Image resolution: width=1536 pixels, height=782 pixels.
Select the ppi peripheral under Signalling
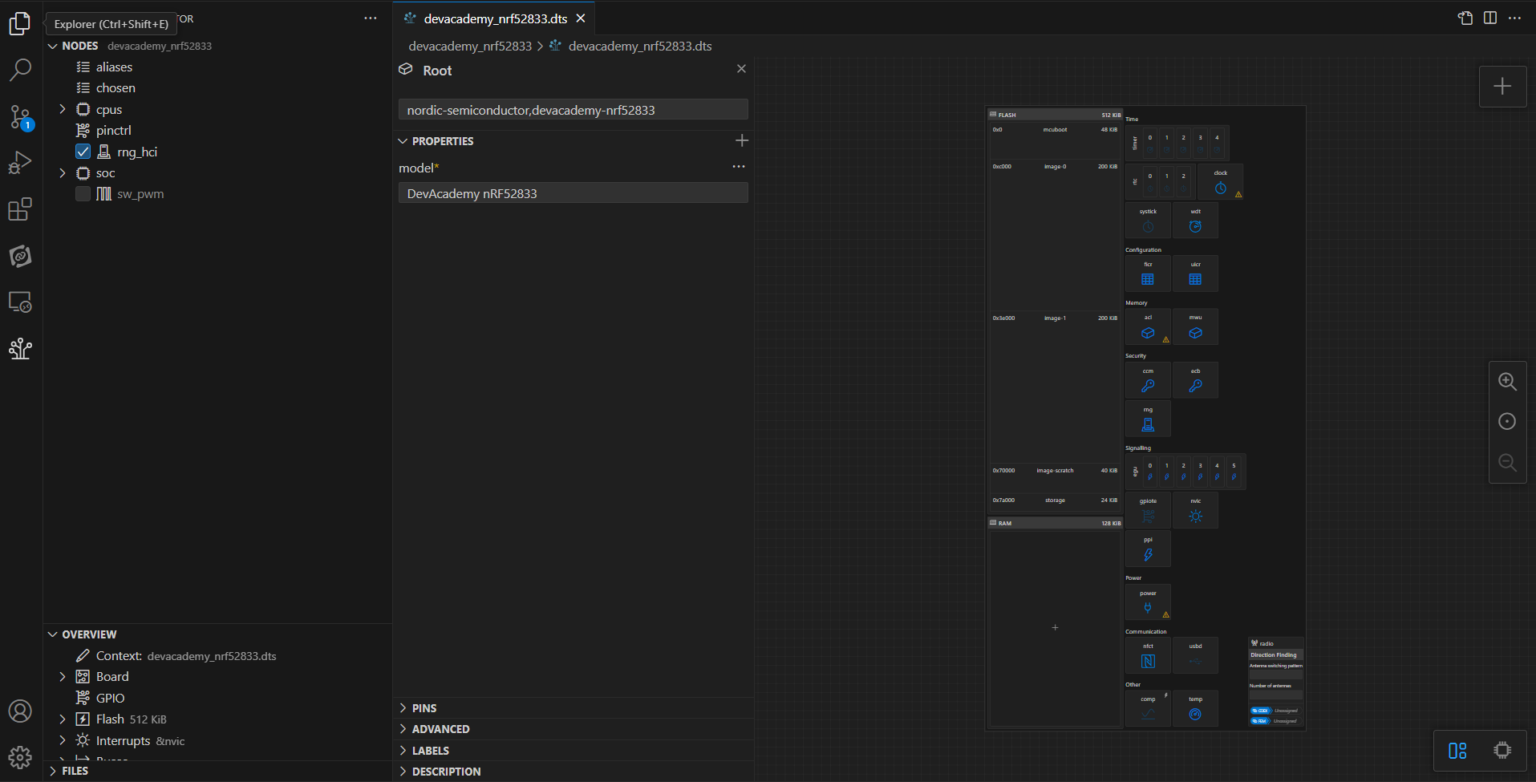click(x=1147, y=547)
